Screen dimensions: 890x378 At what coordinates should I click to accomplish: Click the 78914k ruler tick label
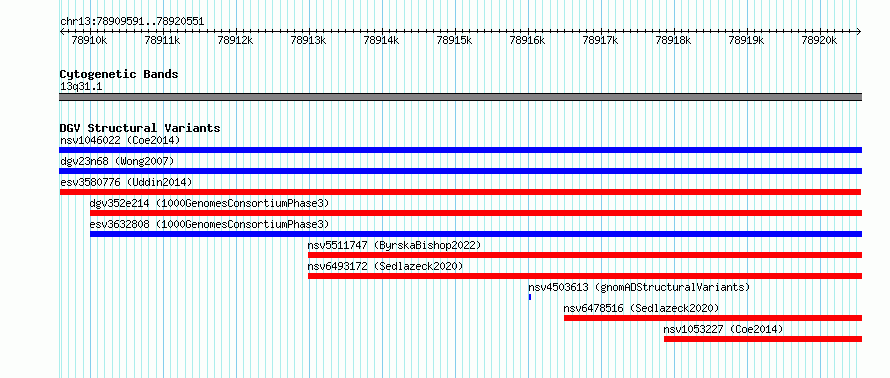pyautogui.click(x=381, y=40)
